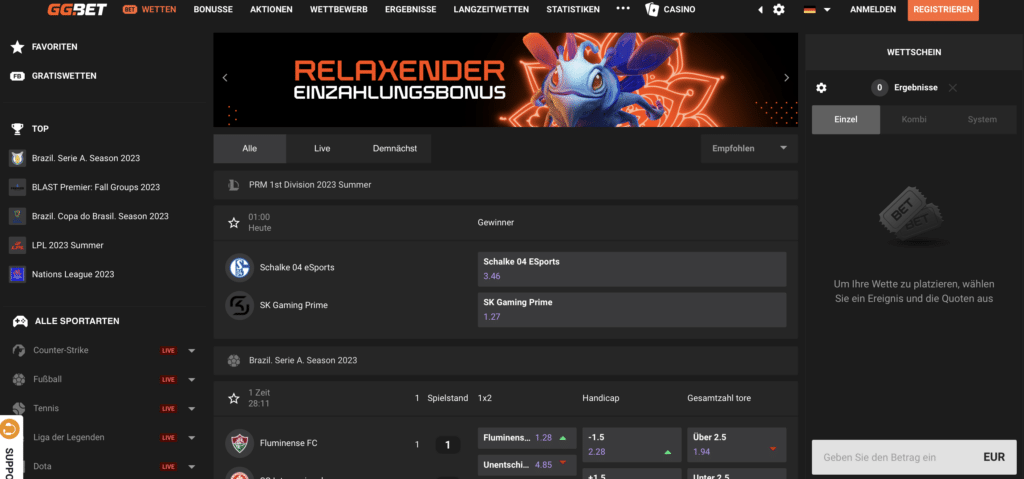Open Langzeitwetten section

click(x=491, y=10)
